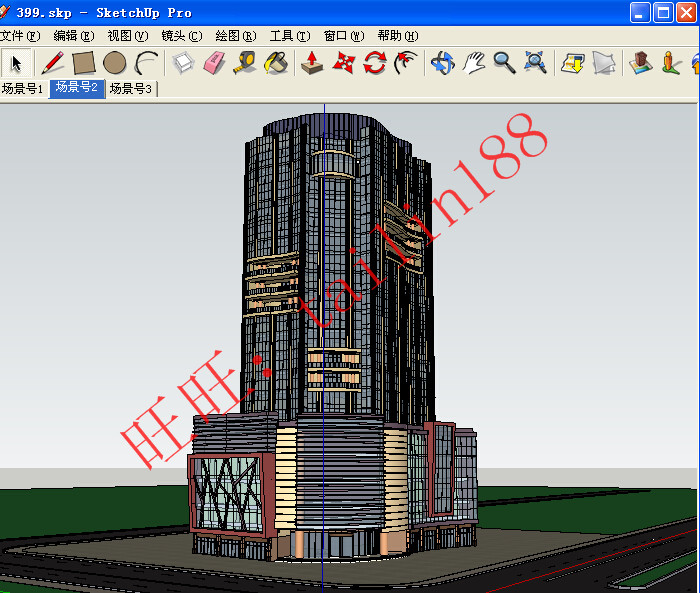The image size is (700, 593).
Task: Open the 帮助(H) menu
Action: 398,36
